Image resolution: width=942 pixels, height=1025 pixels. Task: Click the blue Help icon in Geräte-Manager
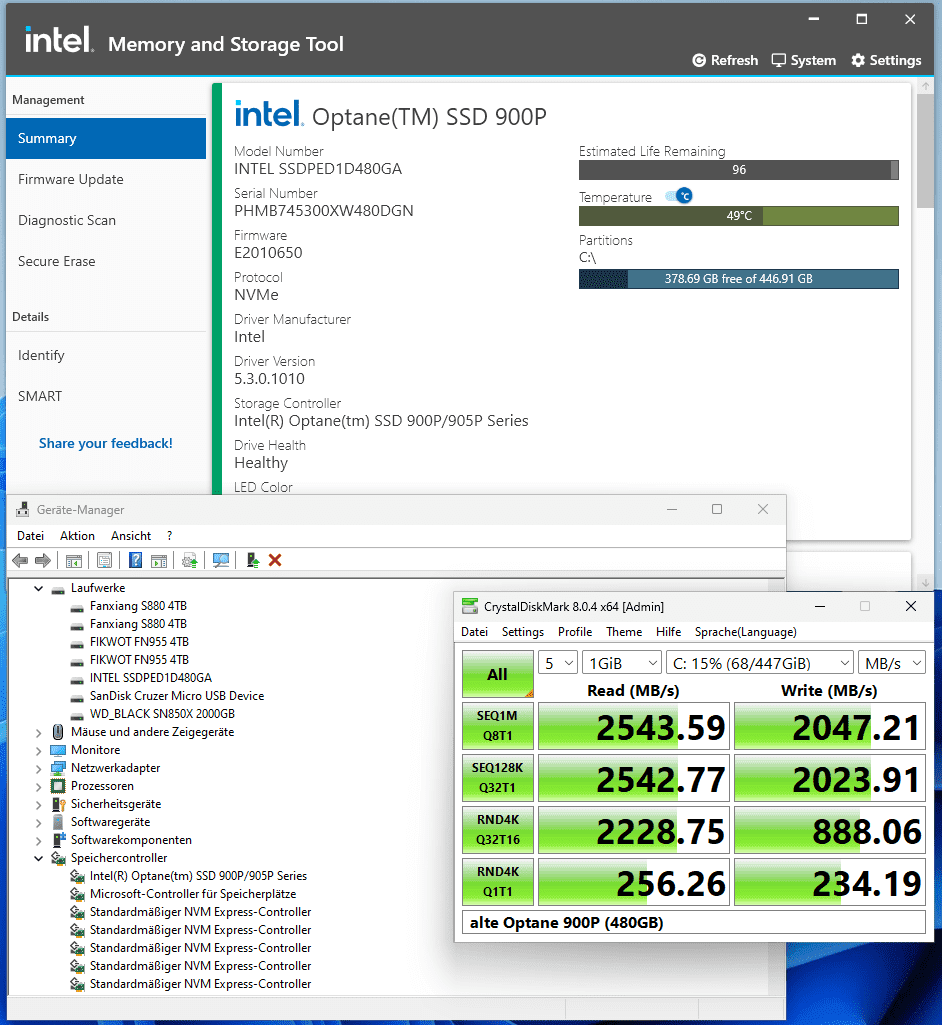(135, 560)
